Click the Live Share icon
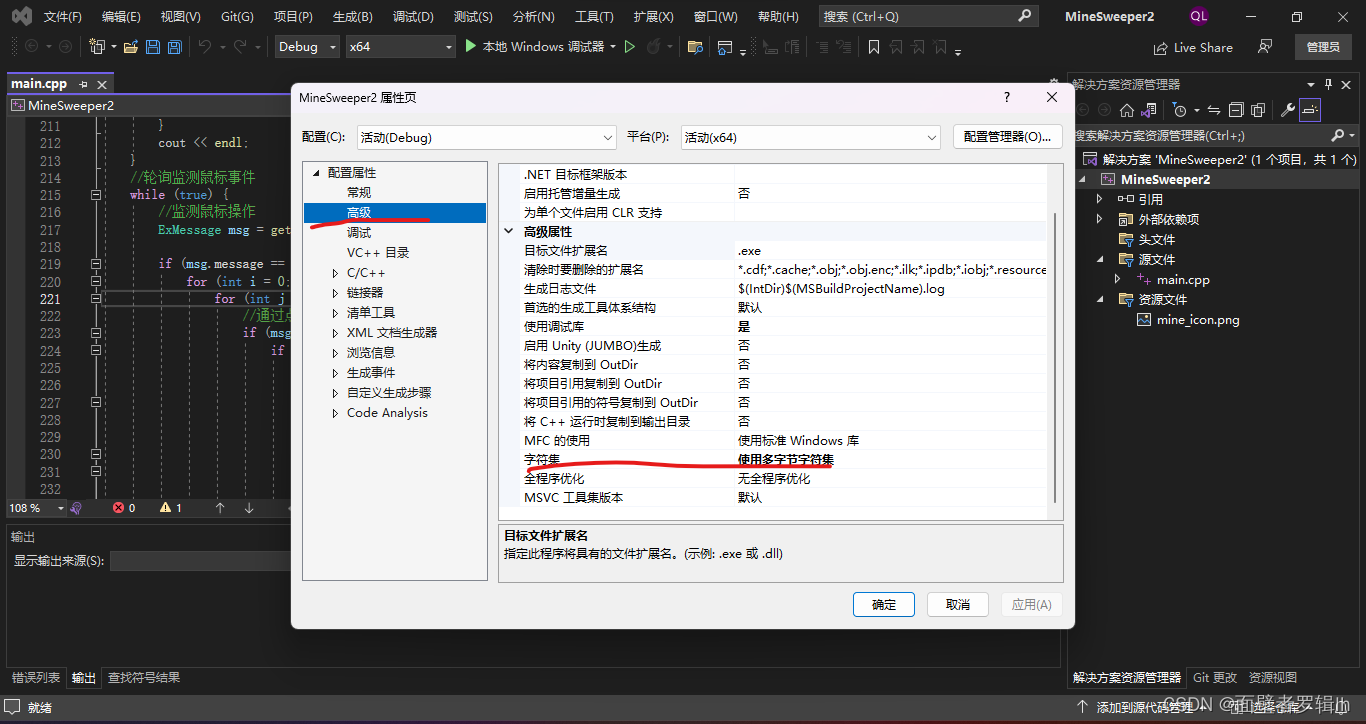 [x=1160, y=48]
